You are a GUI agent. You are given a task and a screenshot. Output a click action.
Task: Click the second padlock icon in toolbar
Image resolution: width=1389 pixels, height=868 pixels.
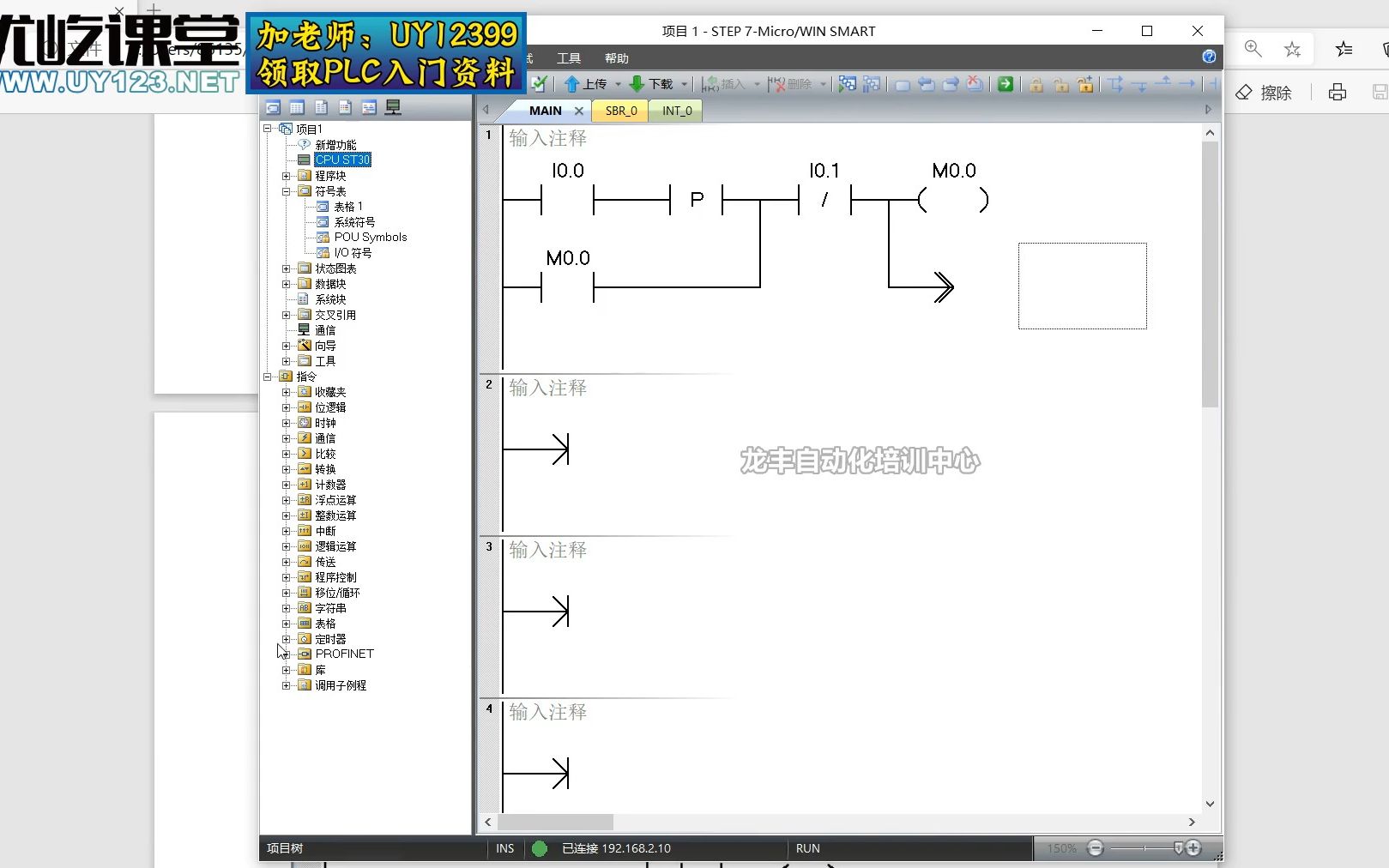[1061, 84]
